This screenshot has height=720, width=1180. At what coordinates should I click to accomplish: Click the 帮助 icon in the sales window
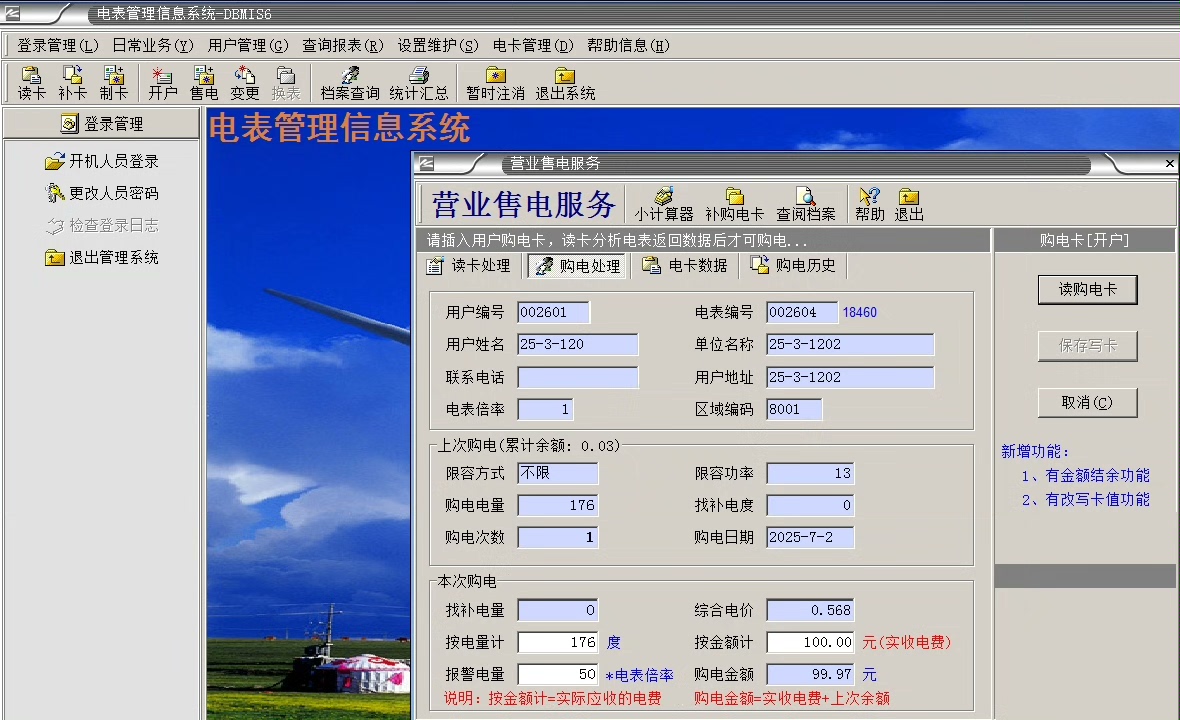[x=869, y=204]
